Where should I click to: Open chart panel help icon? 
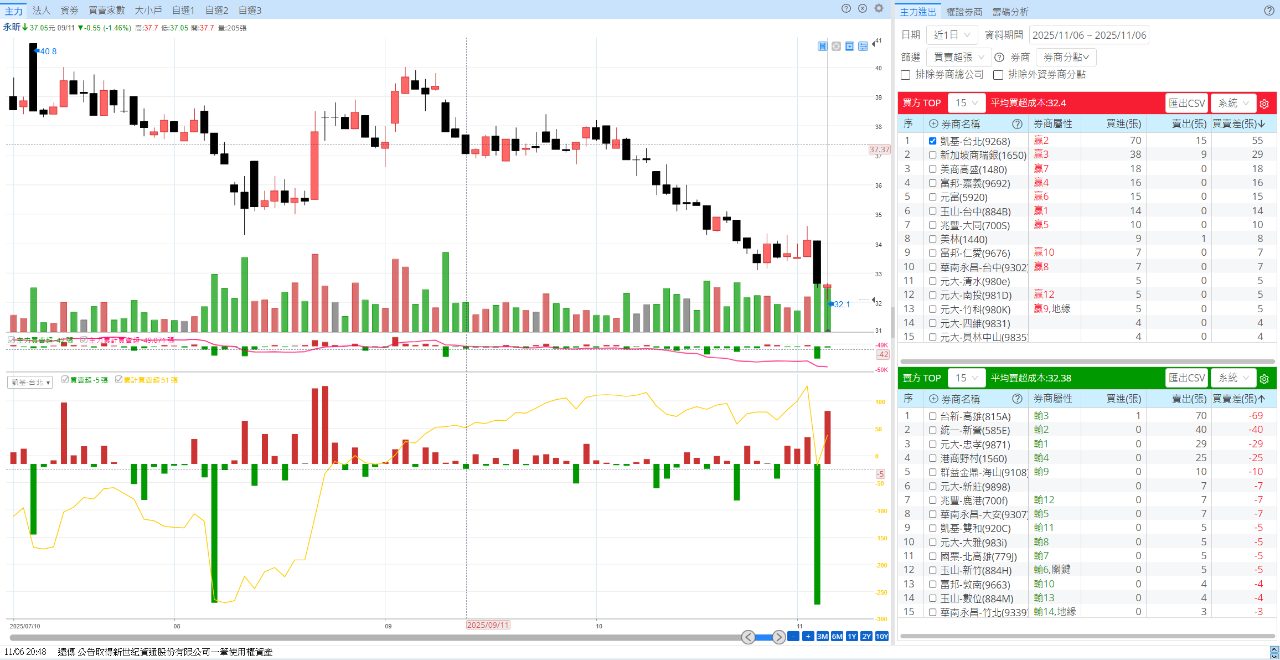pyautogui.click(x=846, y=8)
